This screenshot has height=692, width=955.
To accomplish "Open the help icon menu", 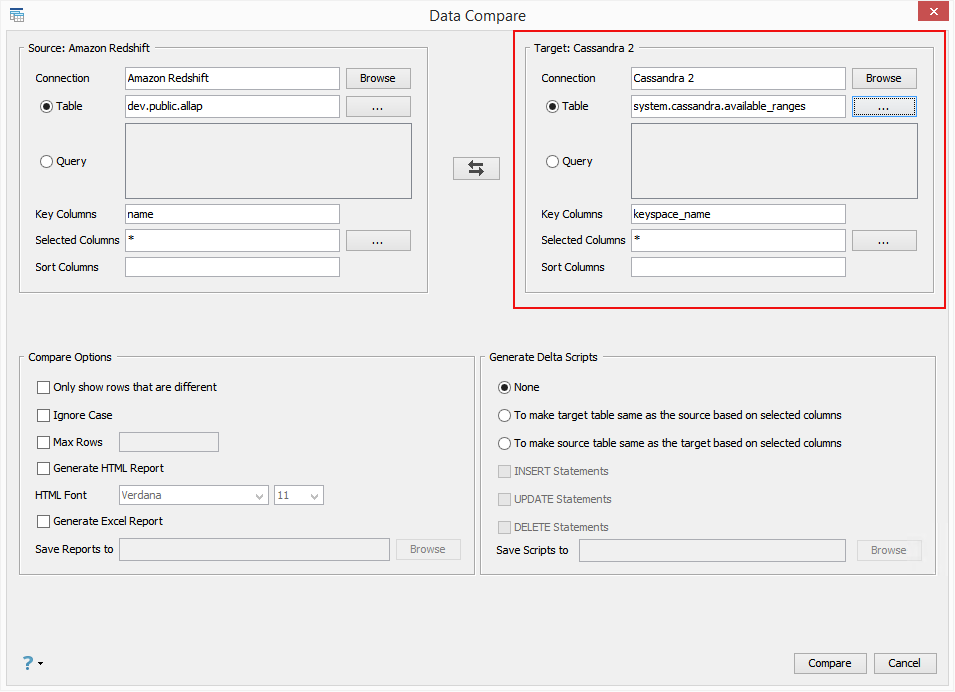I will point(28,662).
